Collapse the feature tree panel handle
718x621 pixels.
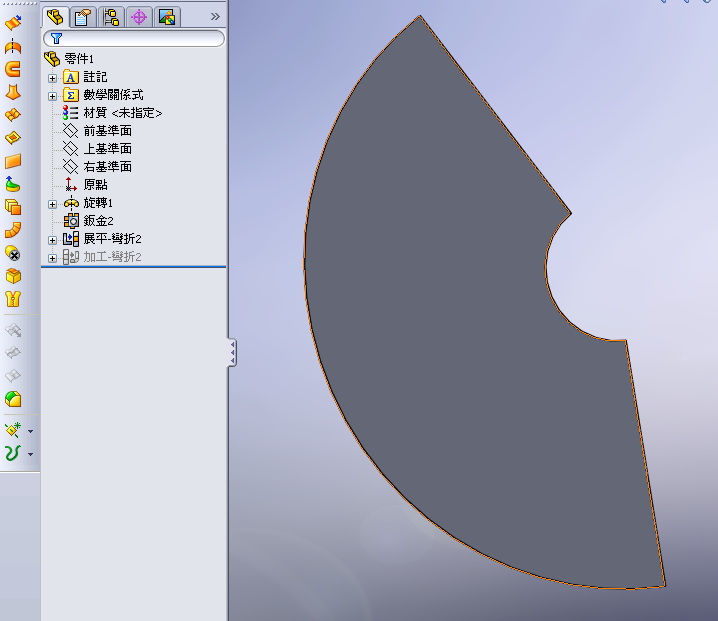coord(232,353)
